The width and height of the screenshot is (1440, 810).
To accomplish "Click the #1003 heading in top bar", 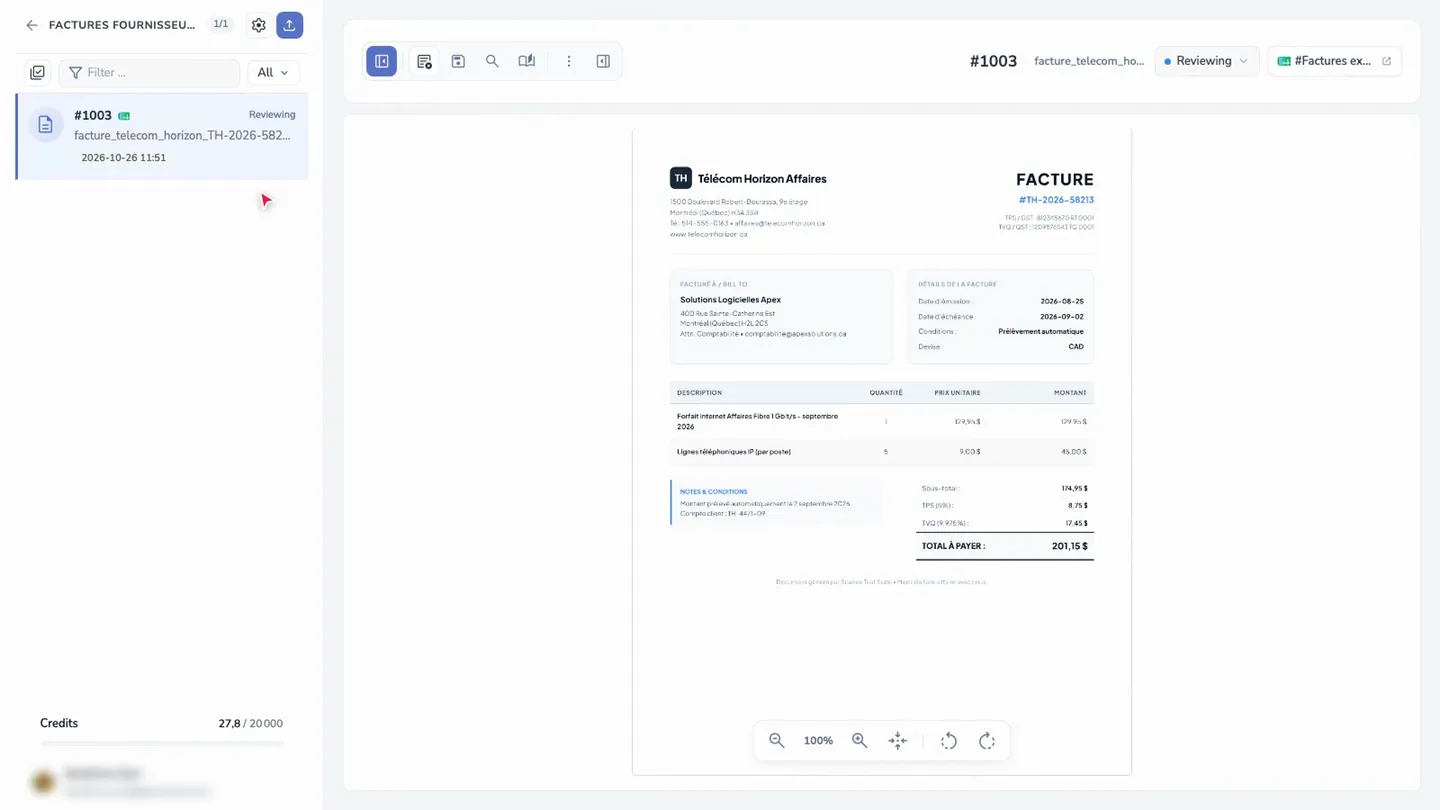I will (993, 61).
